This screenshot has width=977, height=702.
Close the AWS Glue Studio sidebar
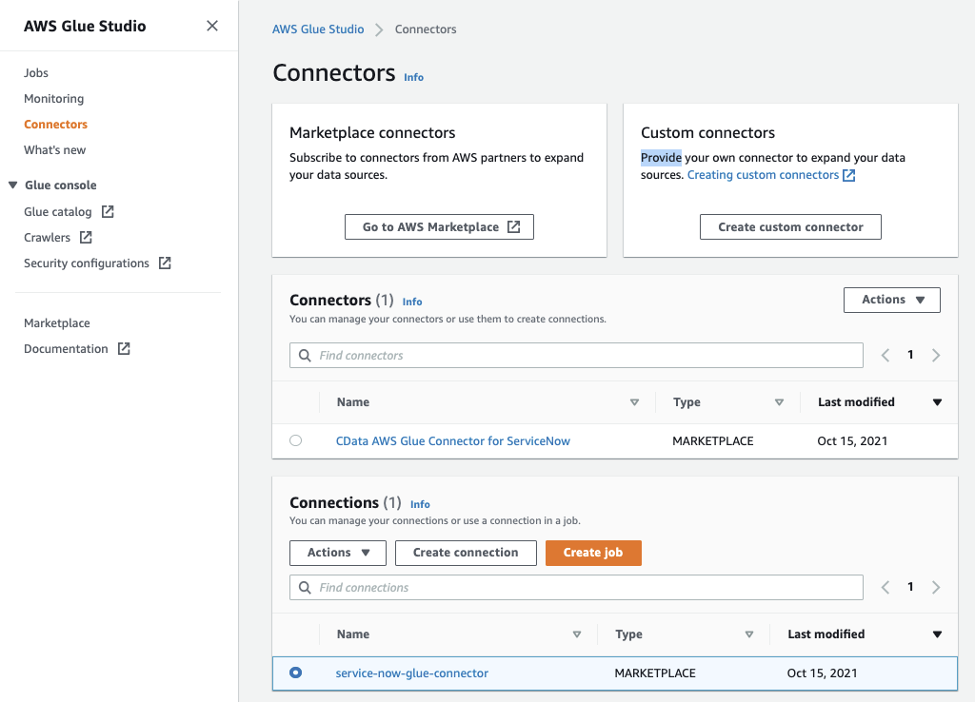pos(212,26)
